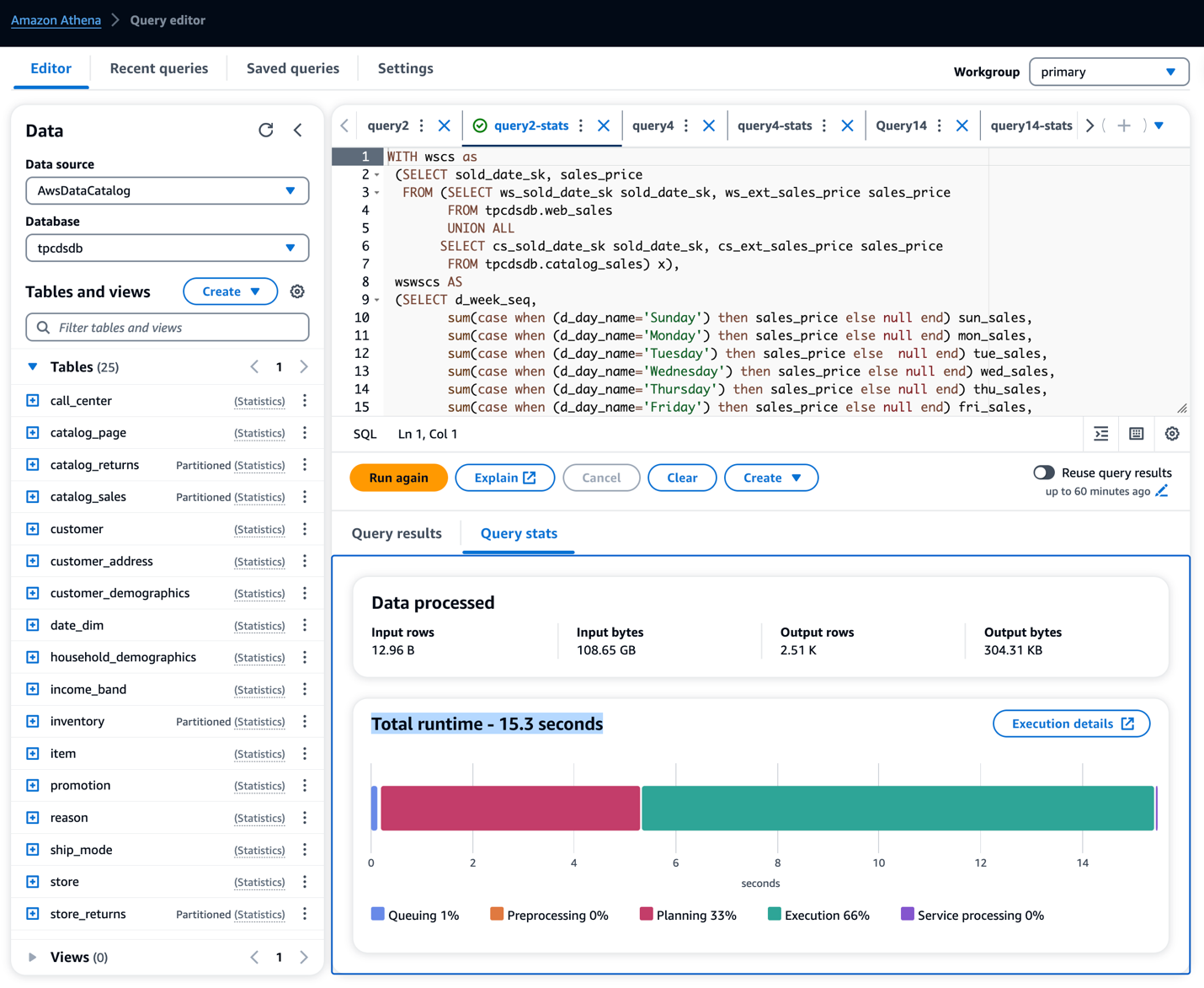
Task: Close the query2 tab
Action: [x=445, y=126]
